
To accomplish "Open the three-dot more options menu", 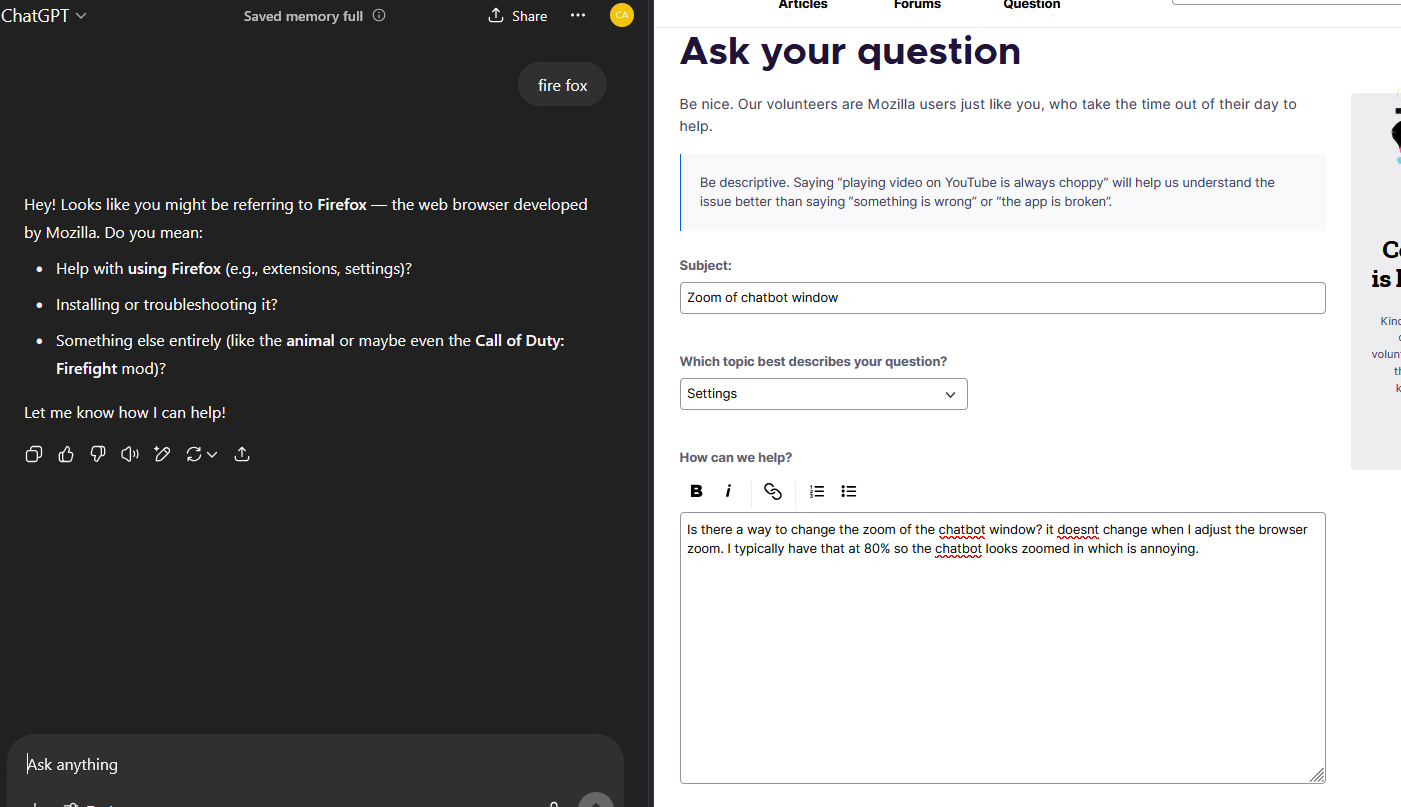I will tap(578, 15).
